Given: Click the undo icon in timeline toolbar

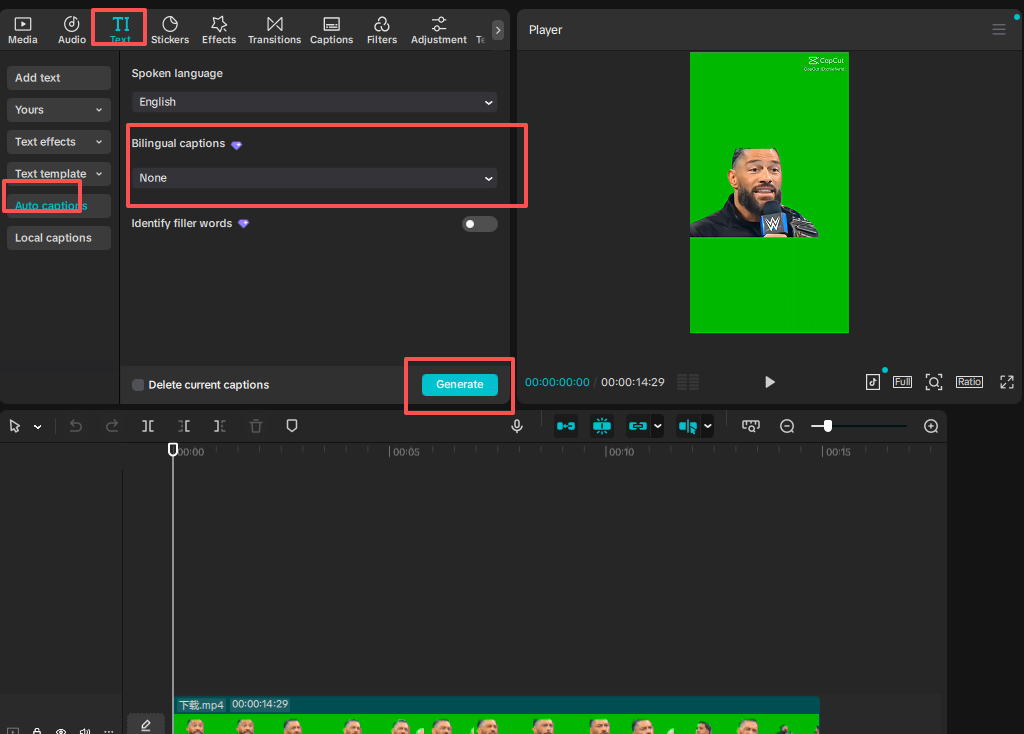Looking at the screenshot, I should click(75, 426).
